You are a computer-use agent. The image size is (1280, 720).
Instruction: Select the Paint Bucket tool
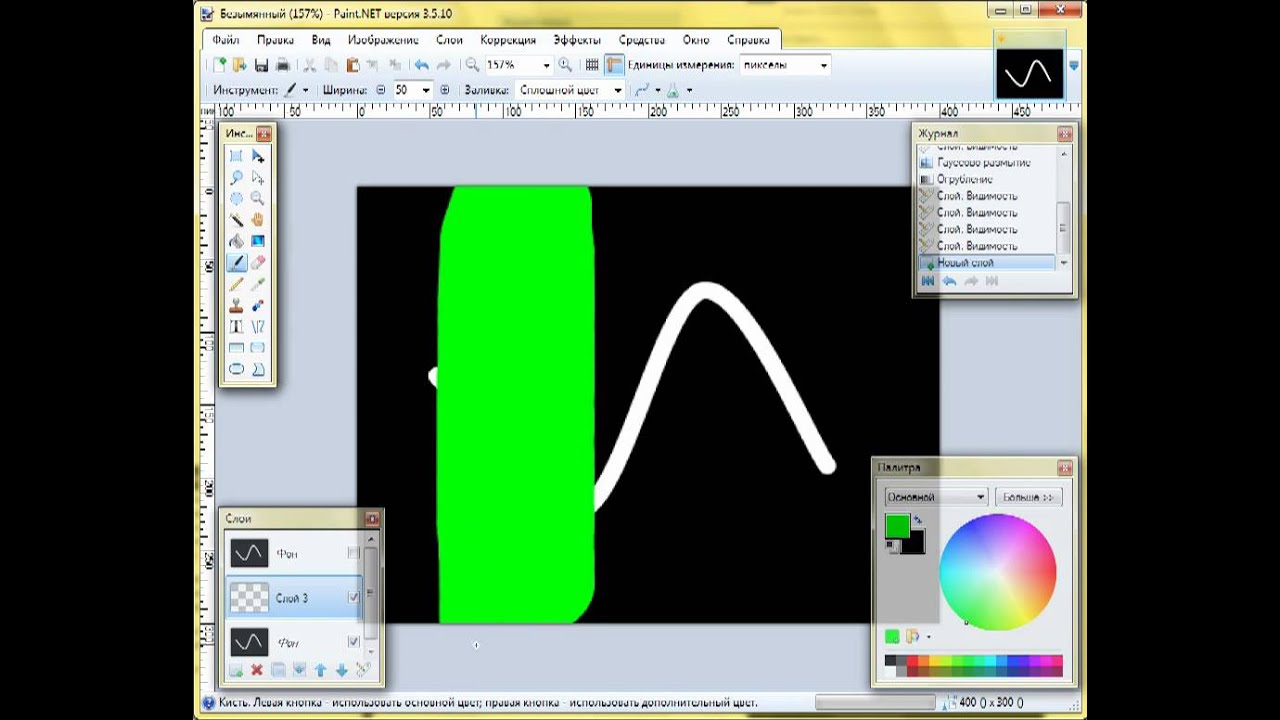(236, 241)
